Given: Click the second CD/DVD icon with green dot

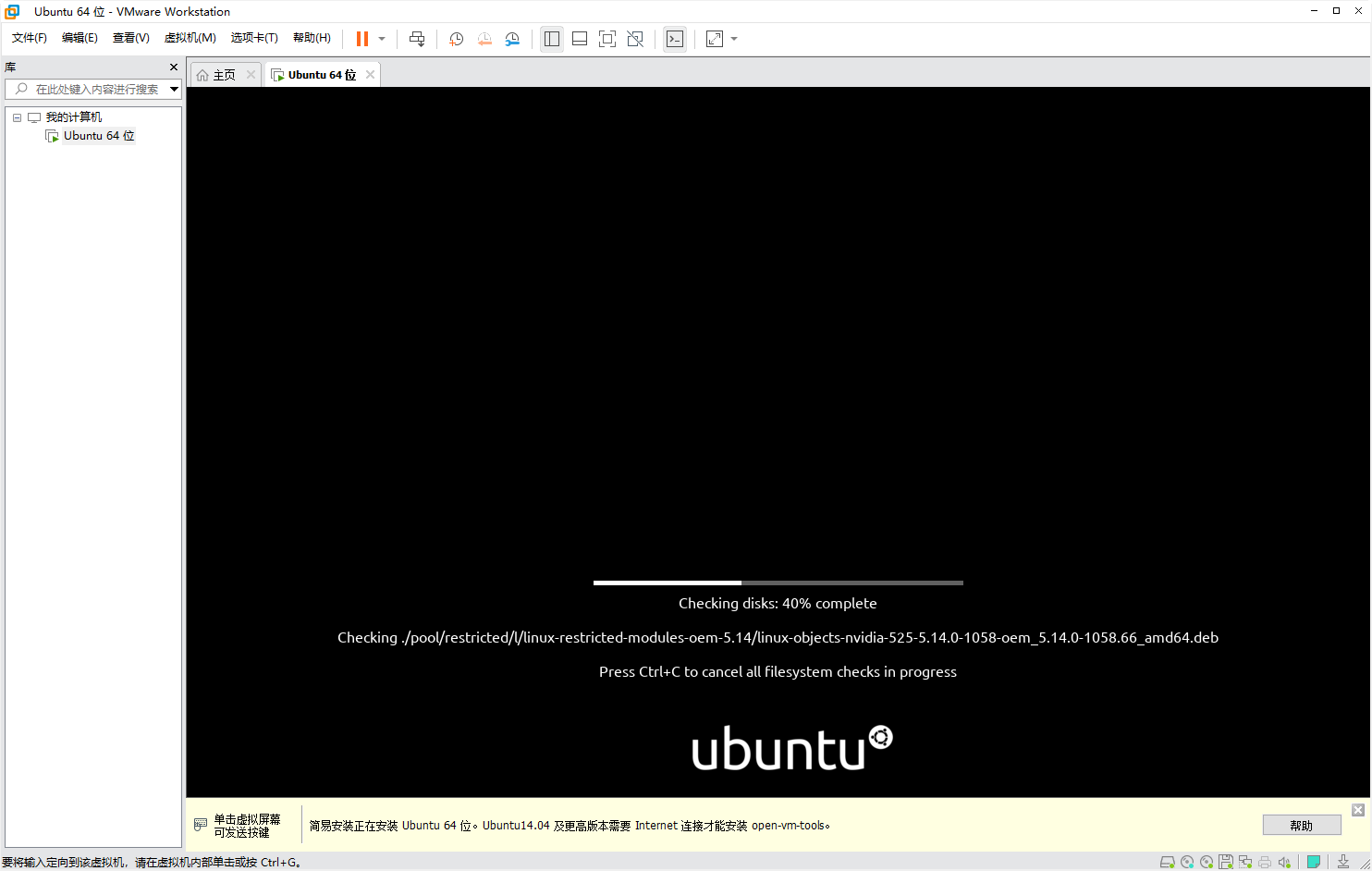Looking at the screenshot, I should pos(1207,863).
